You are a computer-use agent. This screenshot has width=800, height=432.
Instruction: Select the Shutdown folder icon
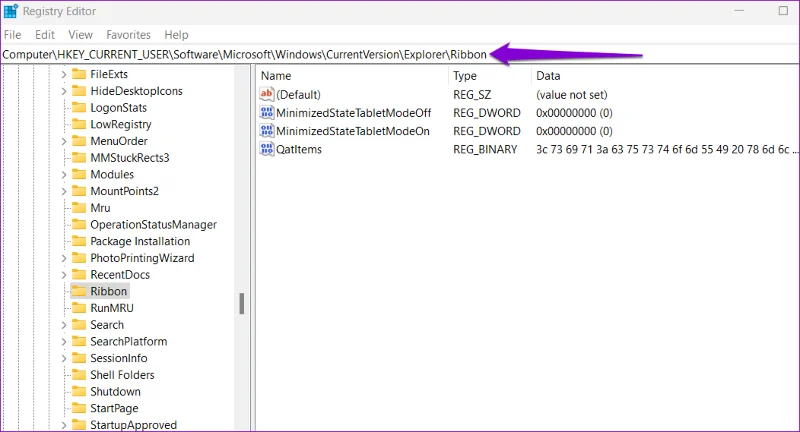(x=79, y=391)
